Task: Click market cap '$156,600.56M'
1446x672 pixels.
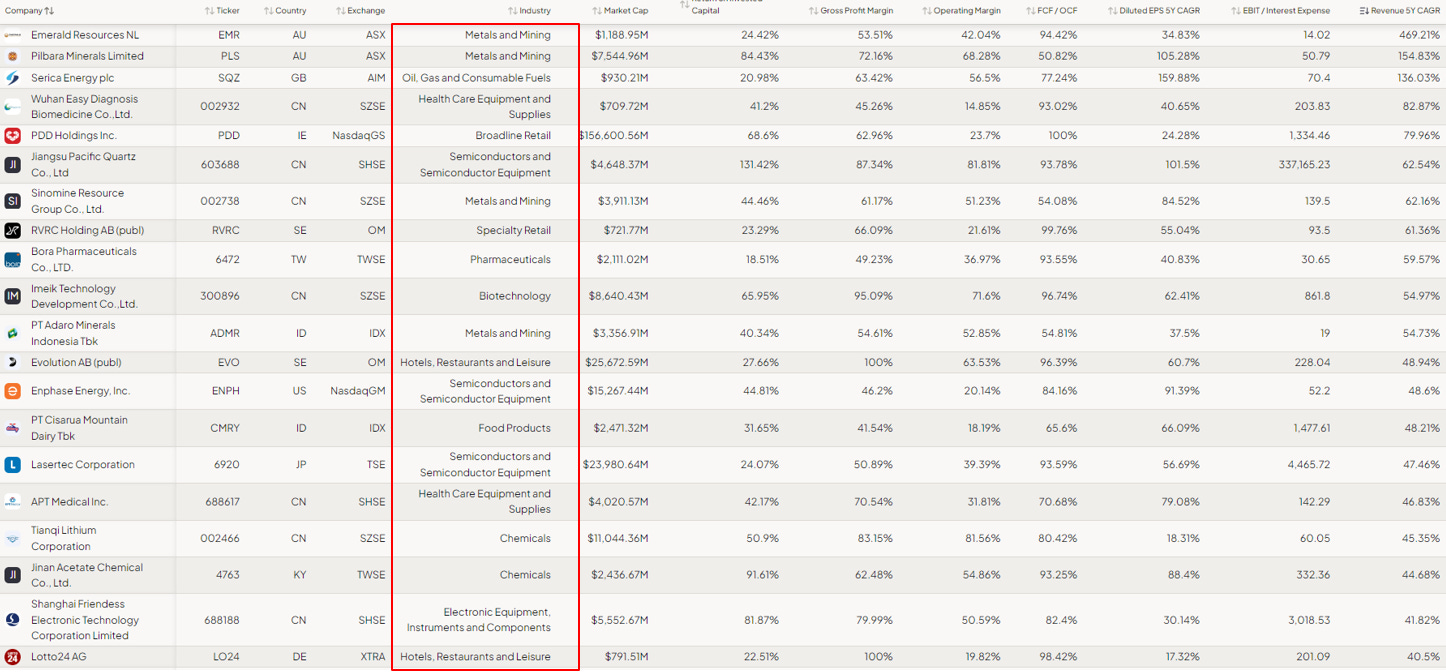Action: coord(614,136)
